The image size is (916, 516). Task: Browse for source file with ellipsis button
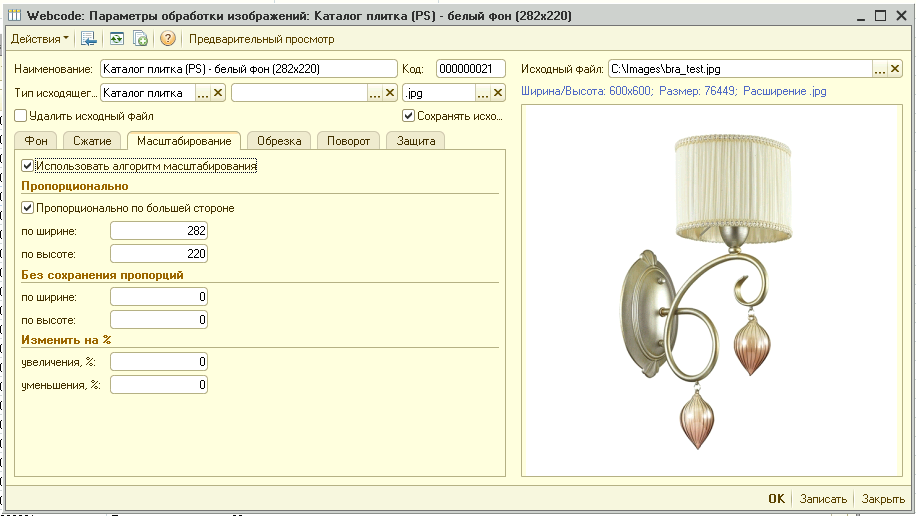point(880,69)
